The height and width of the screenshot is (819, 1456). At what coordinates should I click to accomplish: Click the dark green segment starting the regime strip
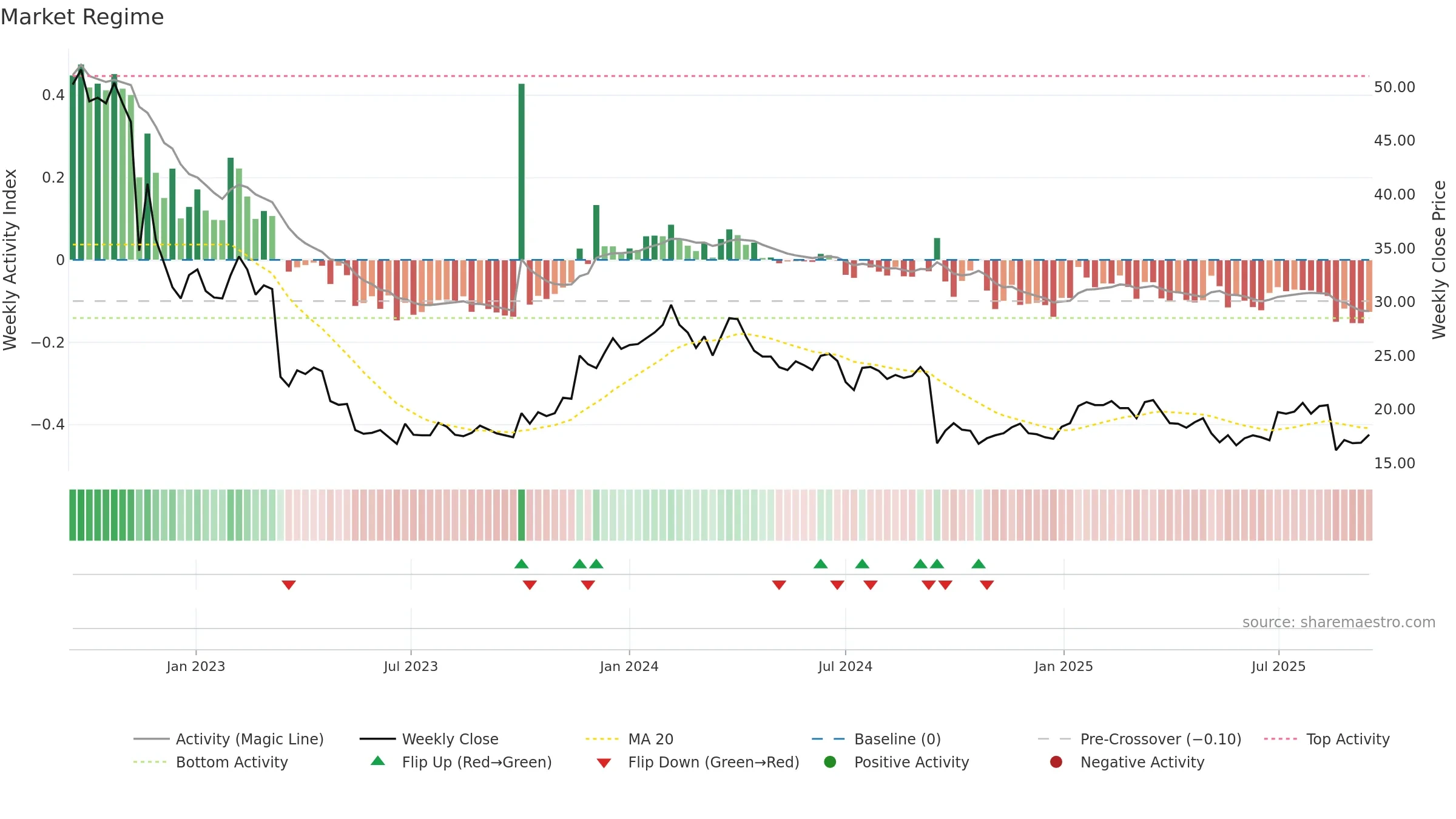[73, 515]
